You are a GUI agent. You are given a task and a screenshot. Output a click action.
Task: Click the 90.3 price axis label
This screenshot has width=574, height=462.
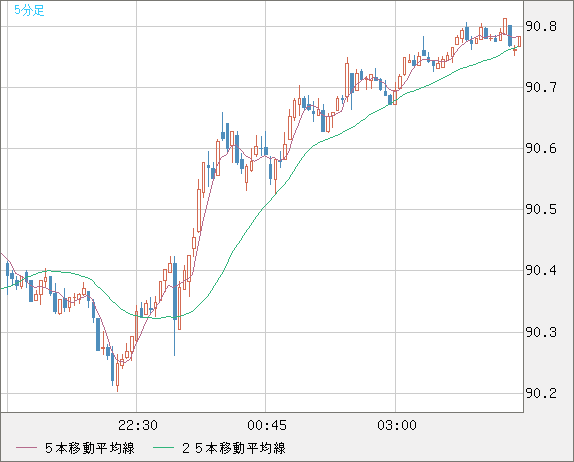(541, 332)
